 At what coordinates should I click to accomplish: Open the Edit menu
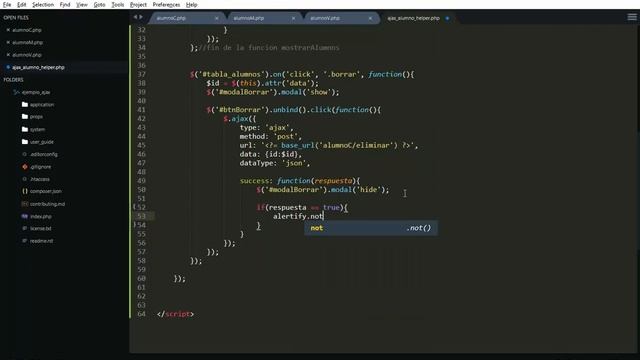22,5
